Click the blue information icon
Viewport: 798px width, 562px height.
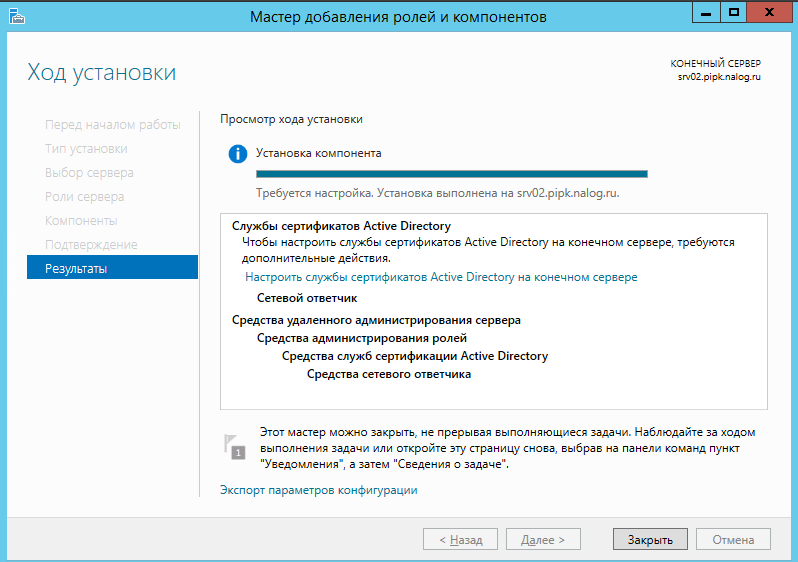click(x=238, y=154)
